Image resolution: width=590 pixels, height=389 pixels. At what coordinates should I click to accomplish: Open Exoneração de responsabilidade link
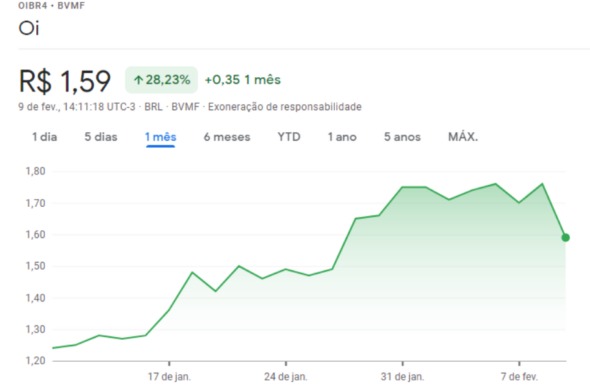tap(285, 107)
